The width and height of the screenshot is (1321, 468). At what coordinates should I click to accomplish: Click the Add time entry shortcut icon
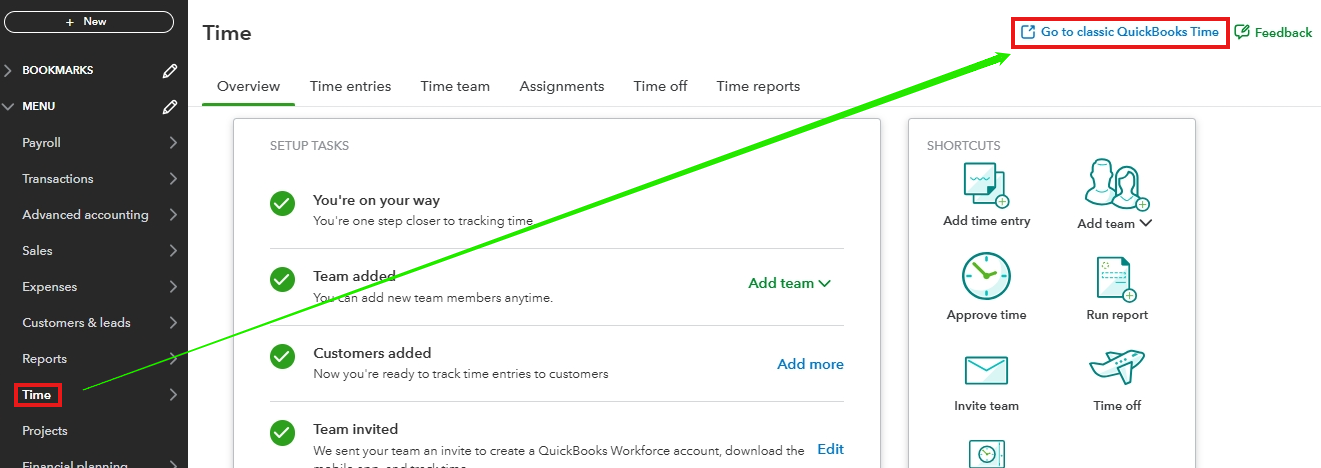point(985,185)
